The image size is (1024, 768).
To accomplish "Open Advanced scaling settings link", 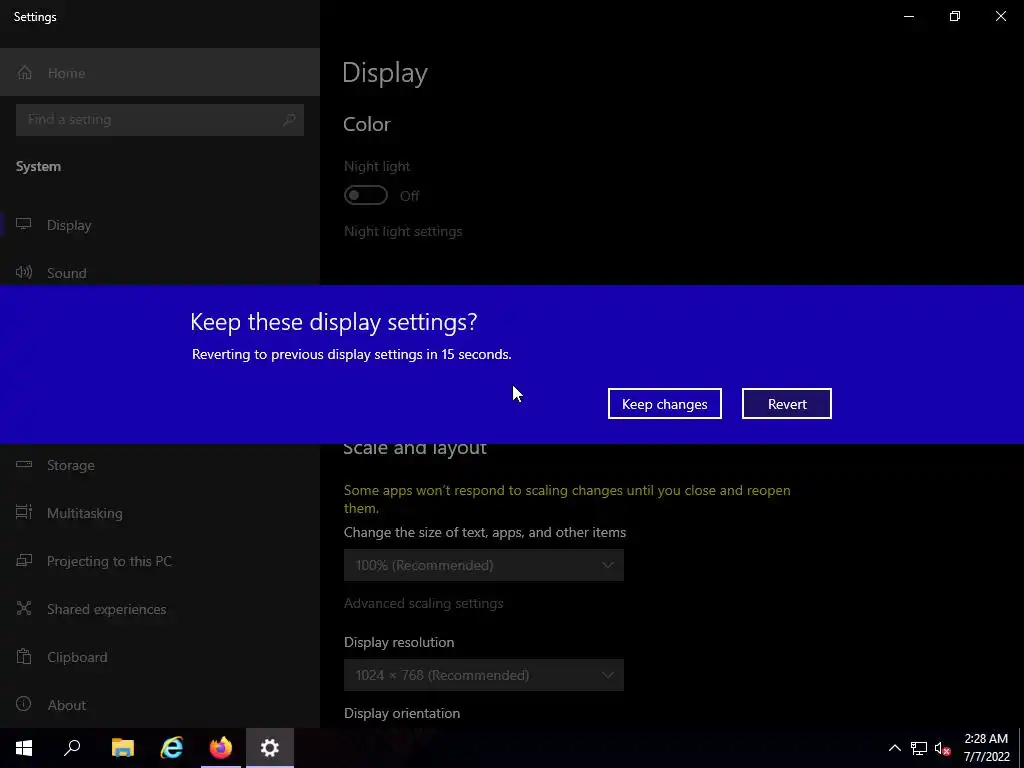I will coord(423,603).
